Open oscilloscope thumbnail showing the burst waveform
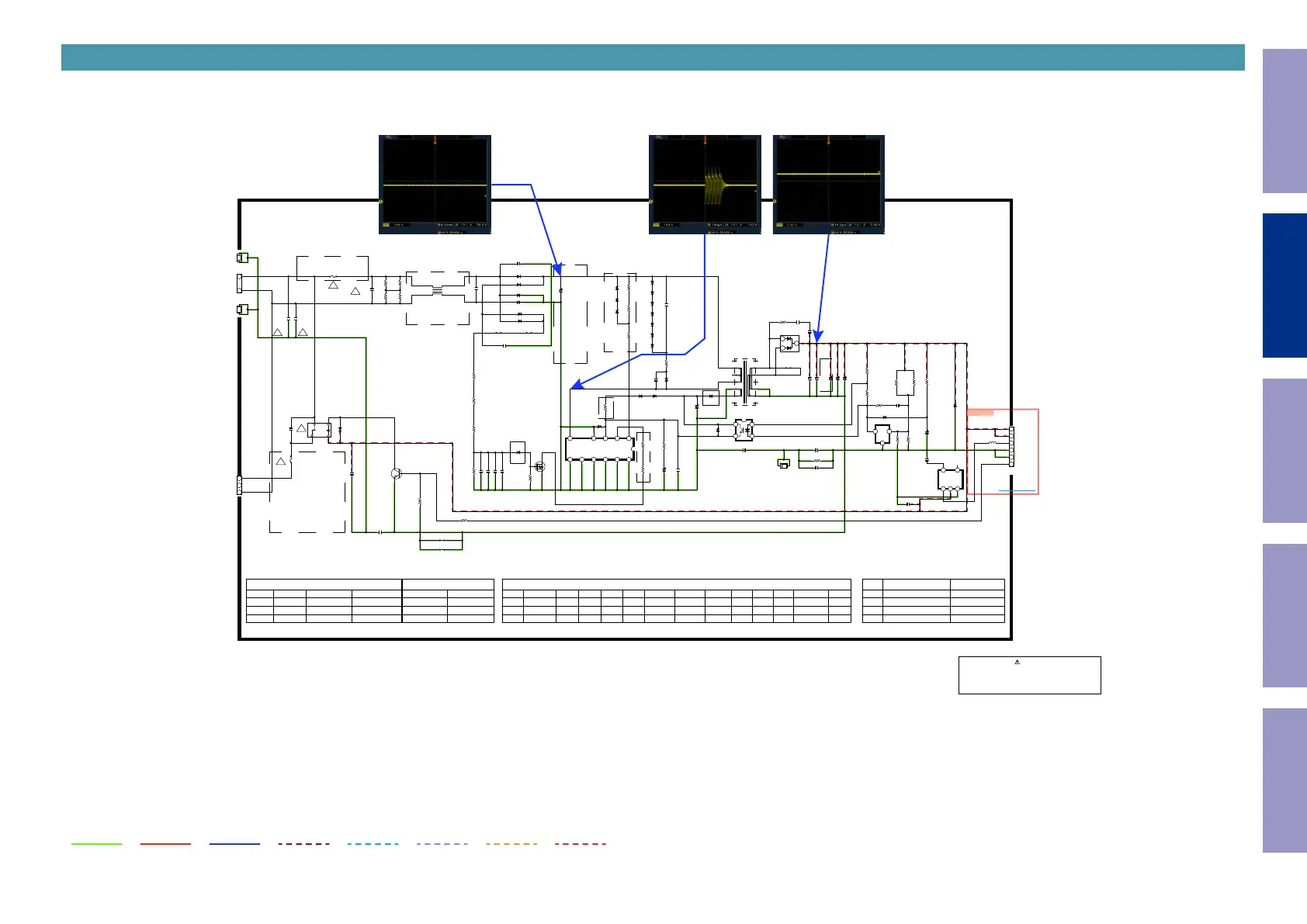This screenshot has width=1307, height=924. coord(705,184)
